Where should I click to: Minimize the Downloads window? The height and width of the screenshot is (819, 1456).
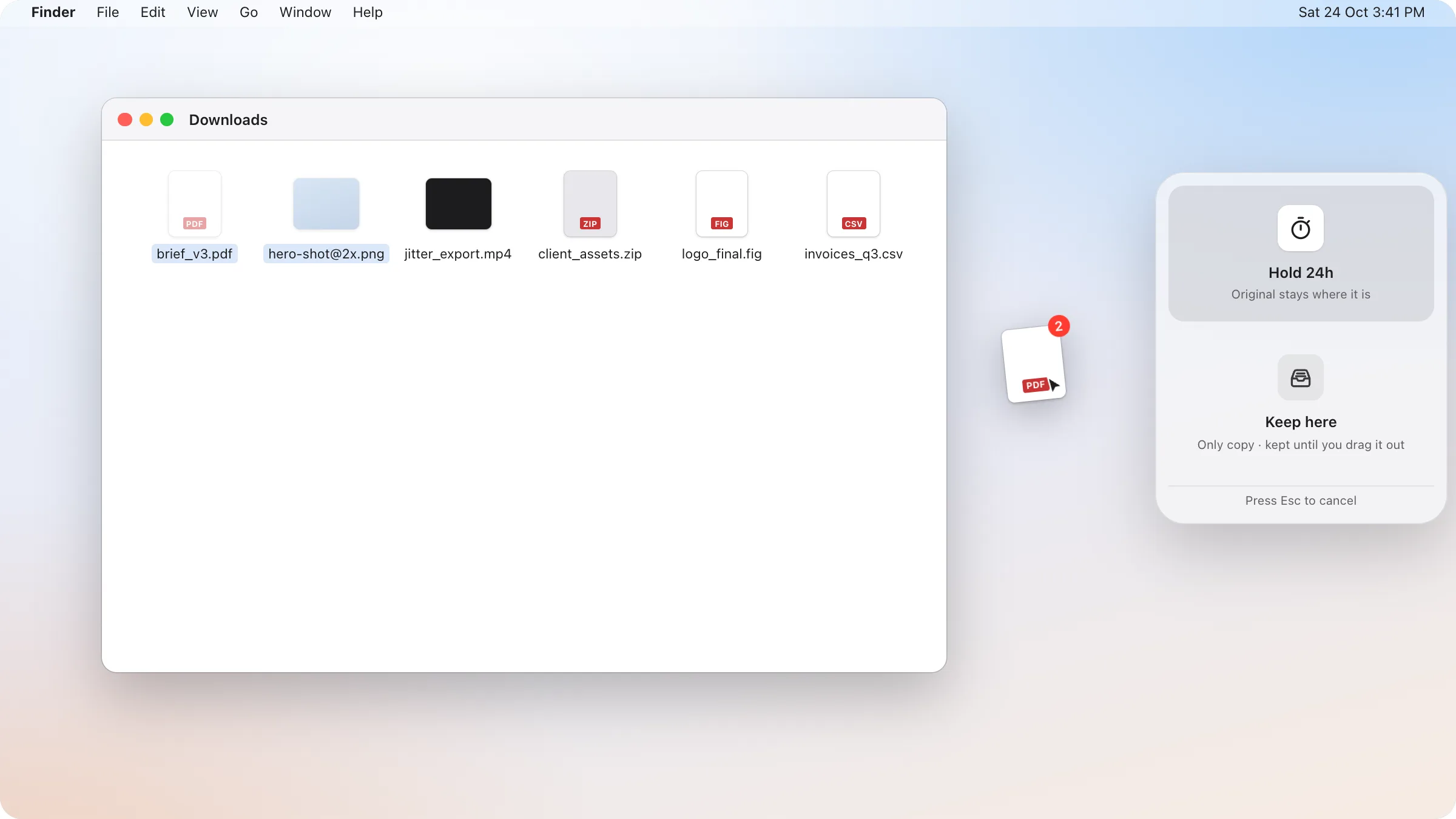click(146, 120)
